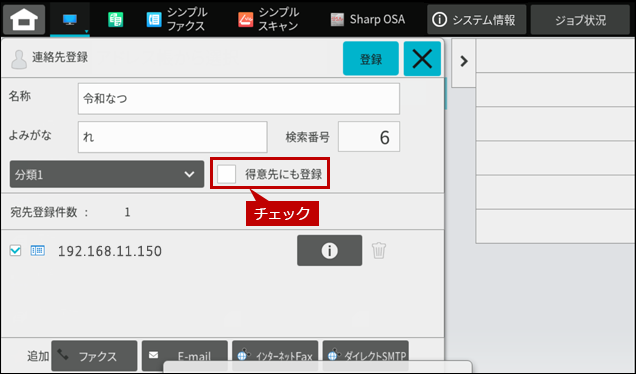Go to the home screen icon
The width and height of the screenshot is (636, 374).
(24, 19)
